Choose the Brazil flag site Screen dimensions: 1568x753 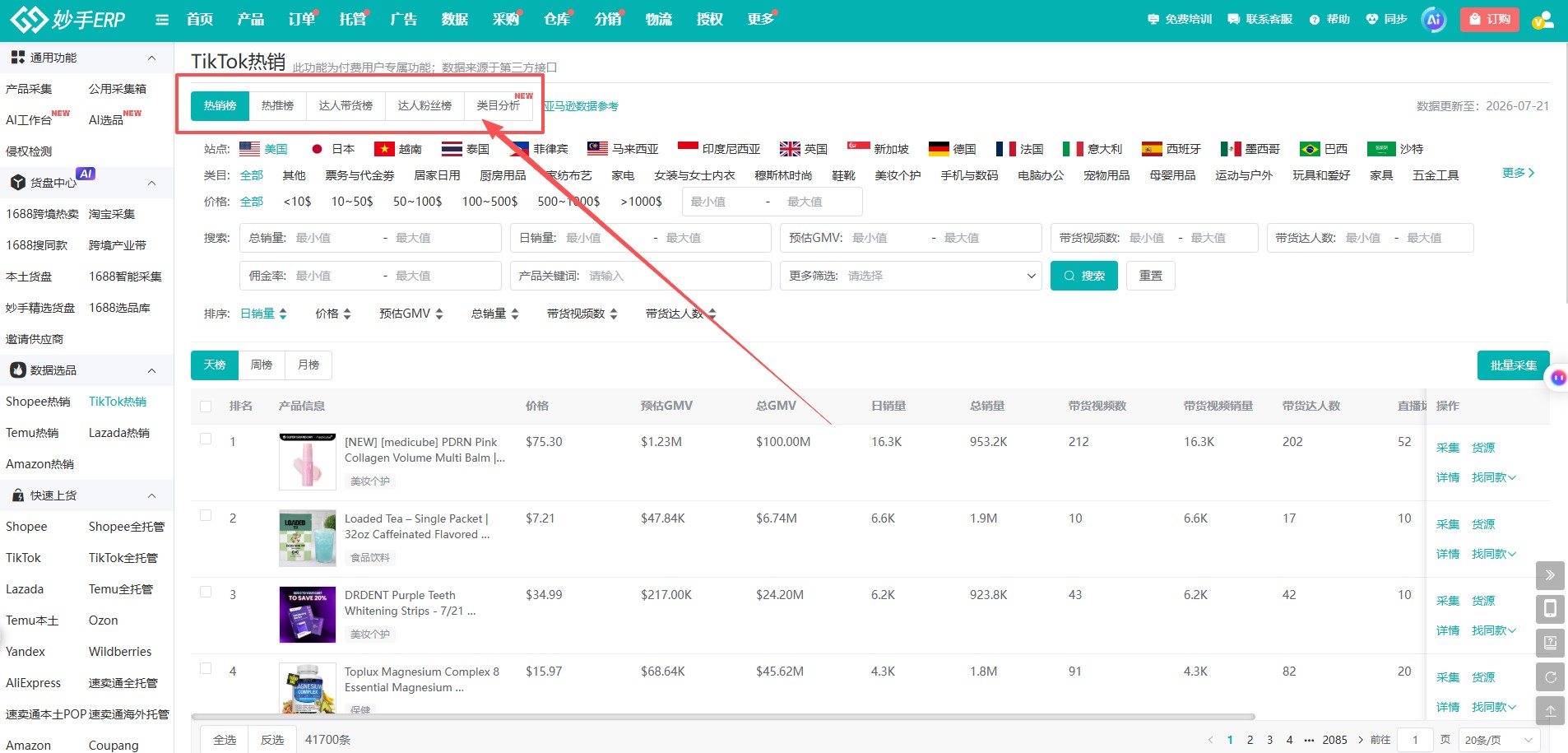pyautogui.click(x=1310, y=149)
